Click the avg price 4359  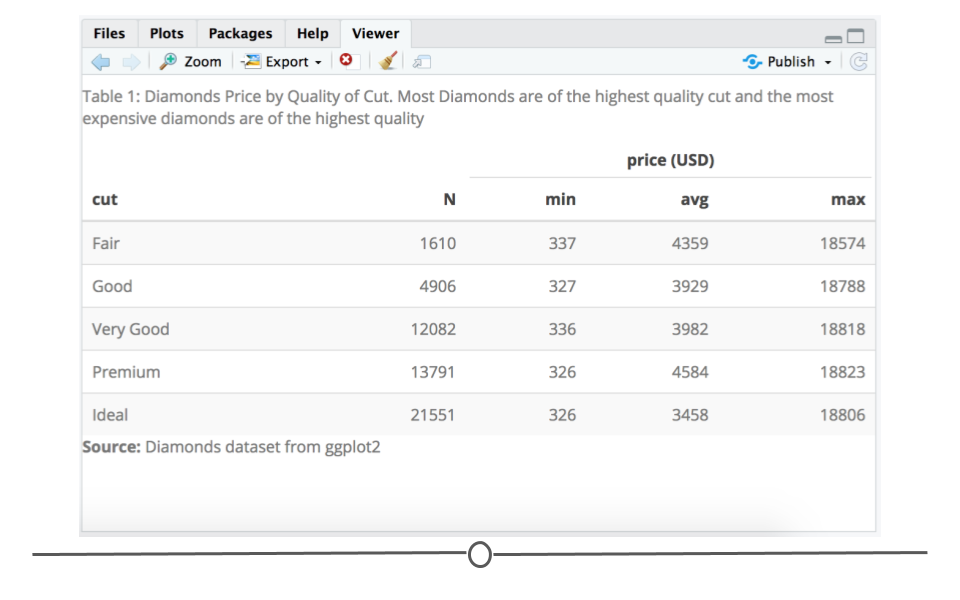[690, 244]
